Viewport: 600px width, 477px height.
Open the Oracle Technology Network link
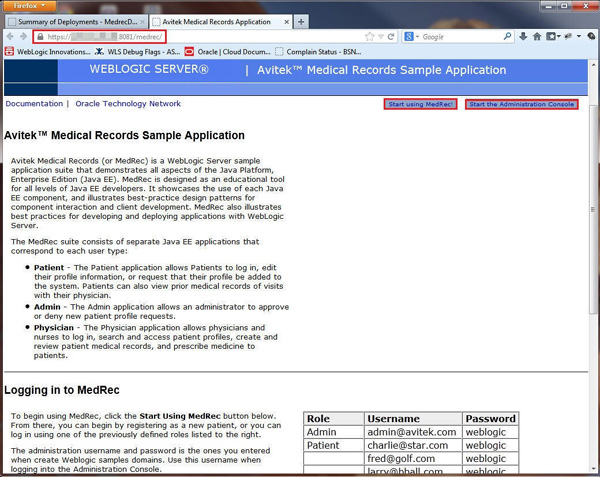[128, 104]
